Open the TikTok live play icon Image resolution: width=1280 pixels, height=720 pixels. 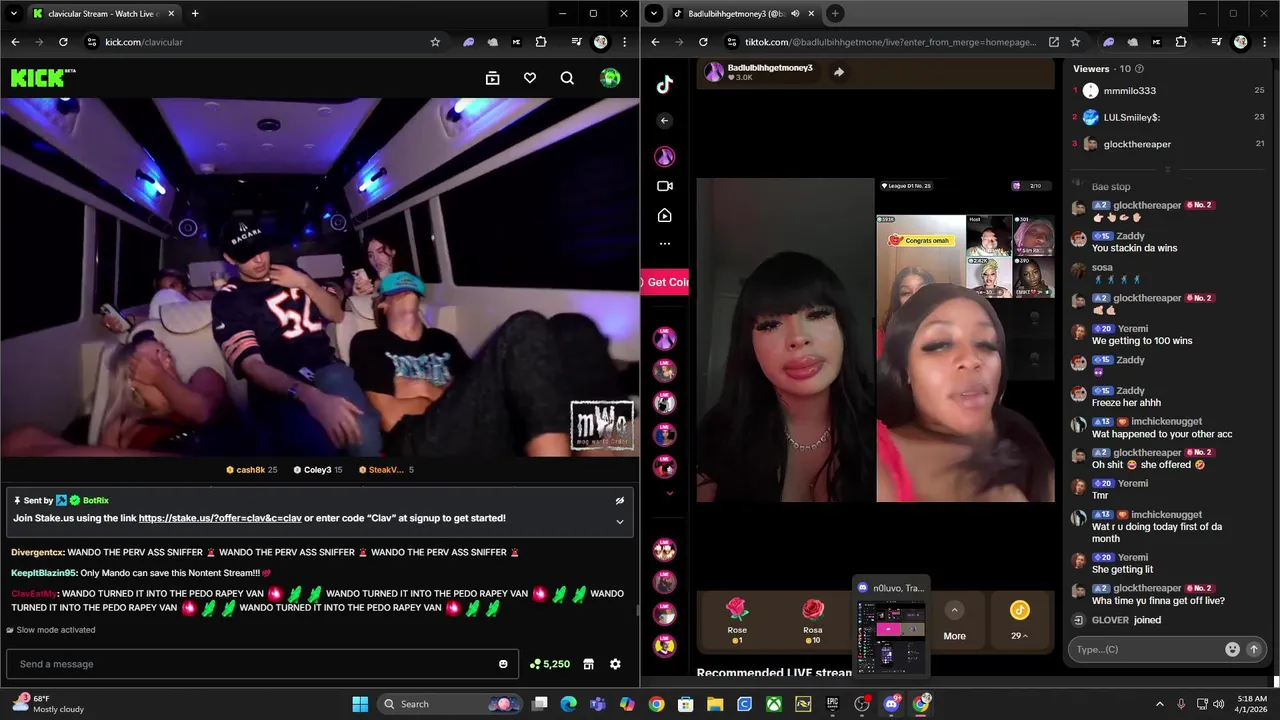coord(665,215)
